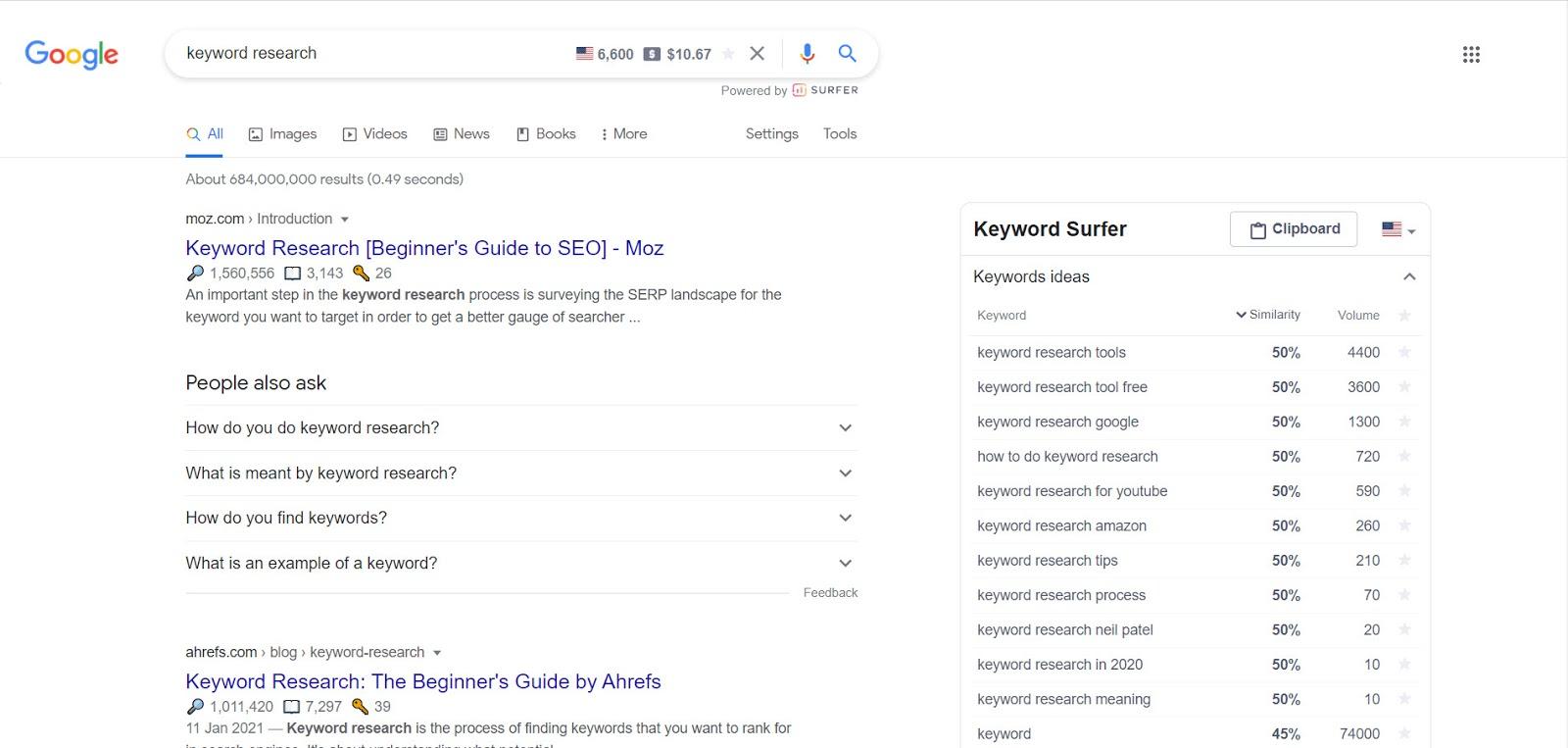Sort keywords by the Similarity column
The width and height of the screenshot is (1568, 748).
click(x=1268, y=315)
